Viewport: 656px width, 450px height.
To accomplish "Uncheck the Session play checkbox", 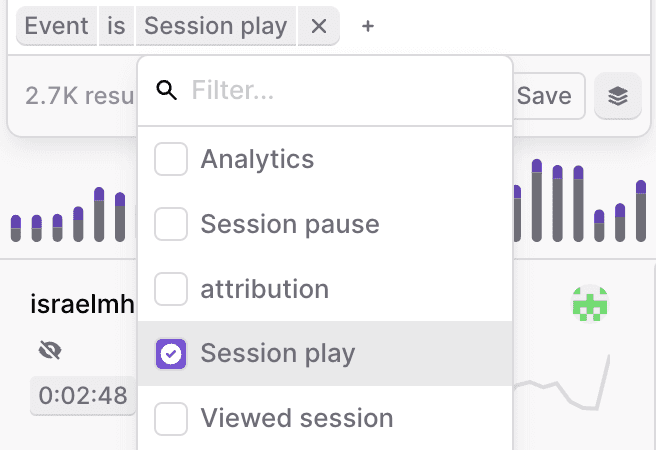I will click(171, 354).
